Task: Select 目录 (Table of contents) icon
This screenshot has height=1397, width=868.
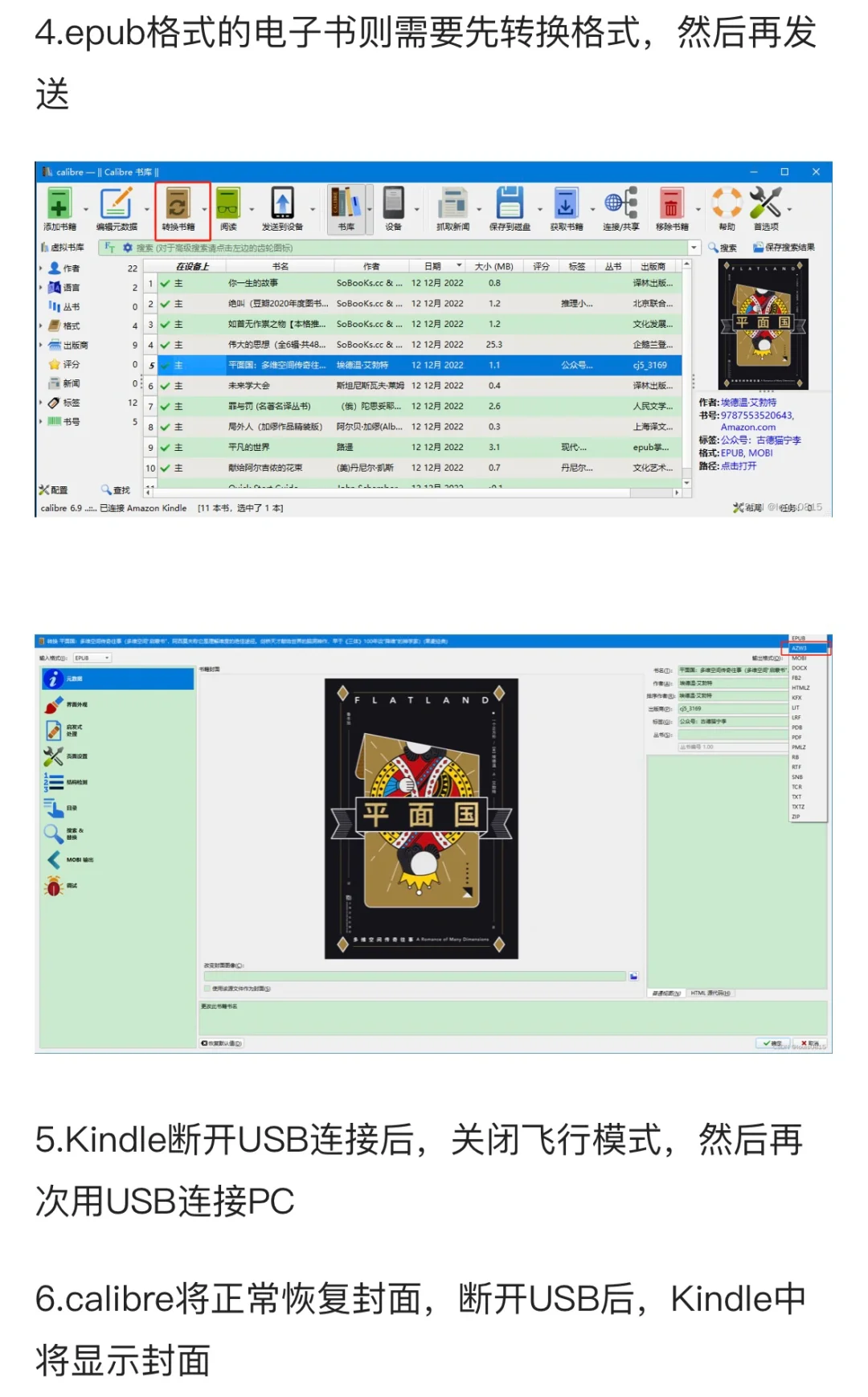Action: click(x=53, y=808)
